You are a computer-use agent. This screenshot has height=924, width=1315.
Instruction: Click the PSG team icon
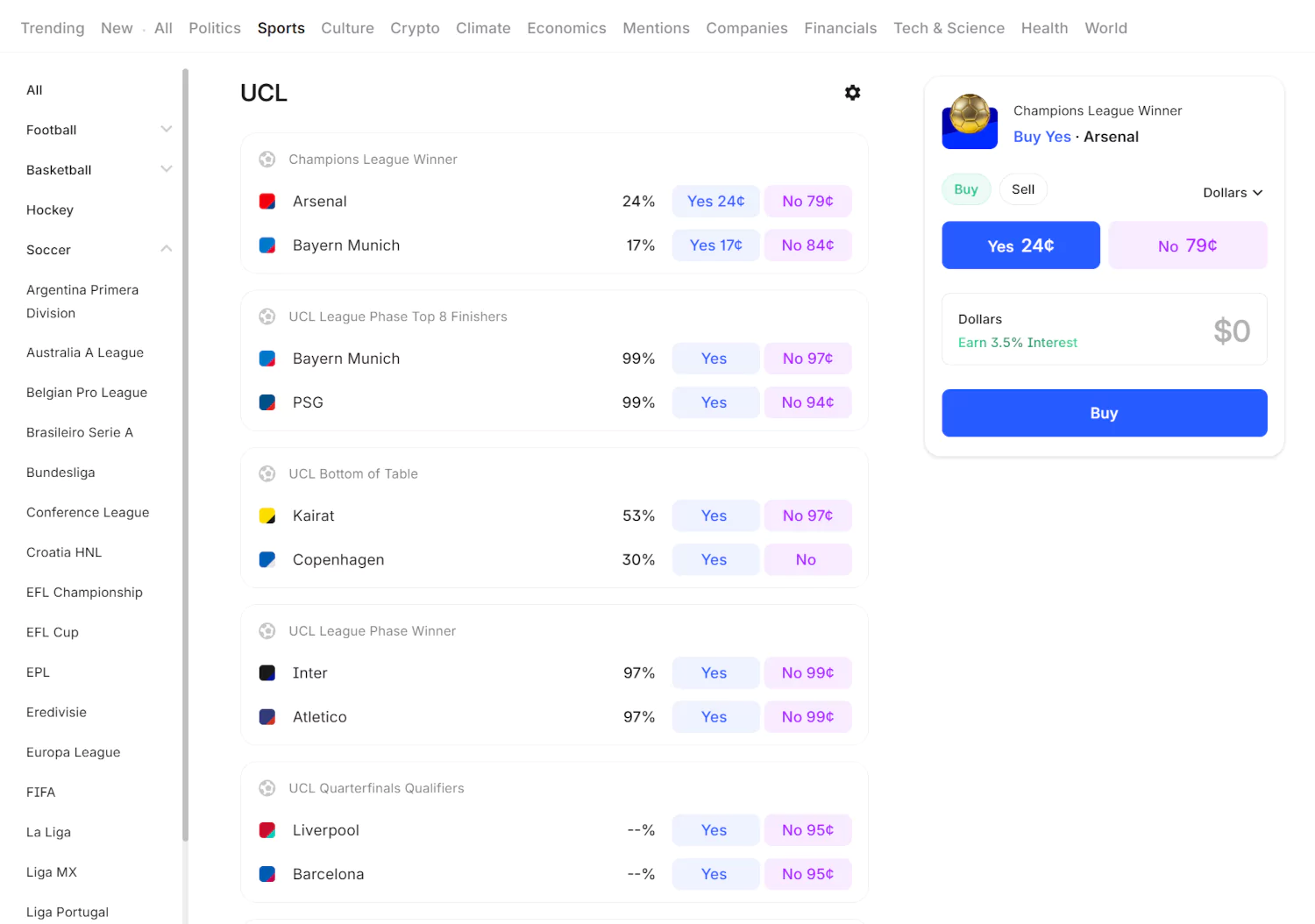click(267, 402)
